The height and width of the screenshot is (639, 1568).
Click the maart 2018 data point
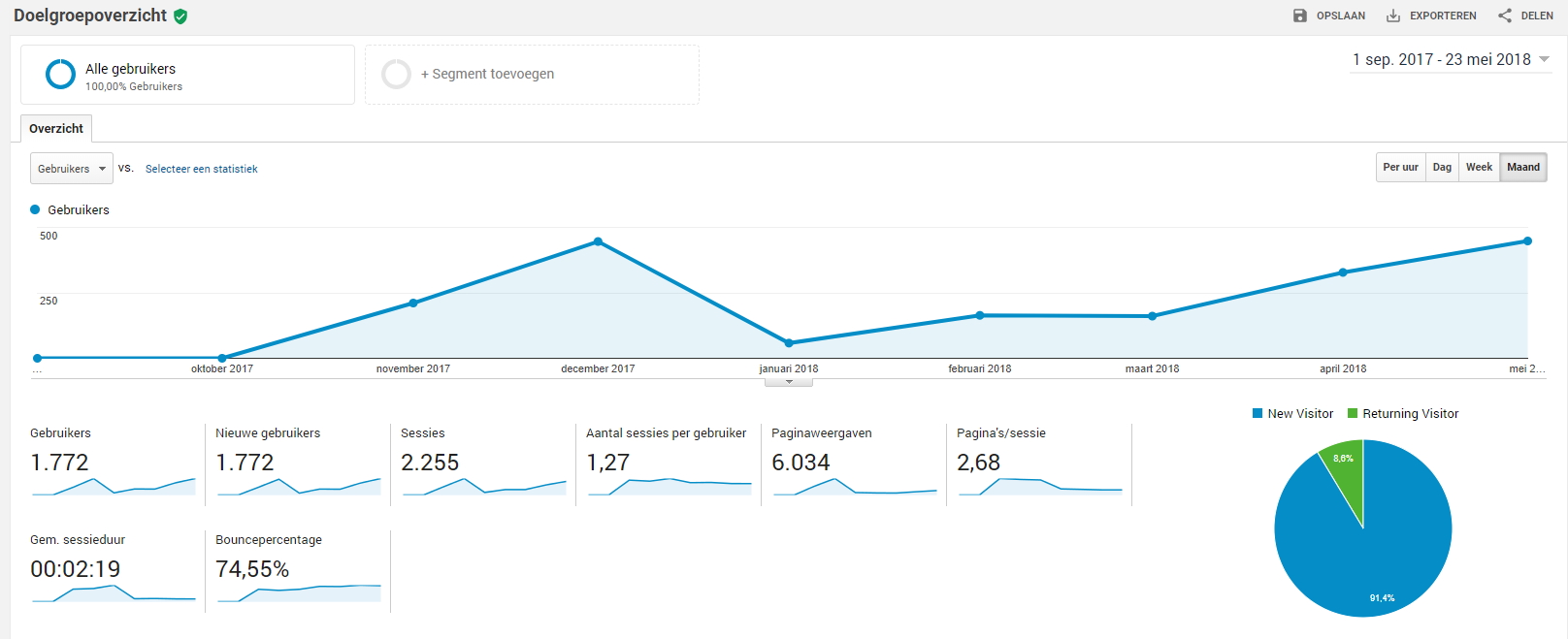[x=1153, y=316]
